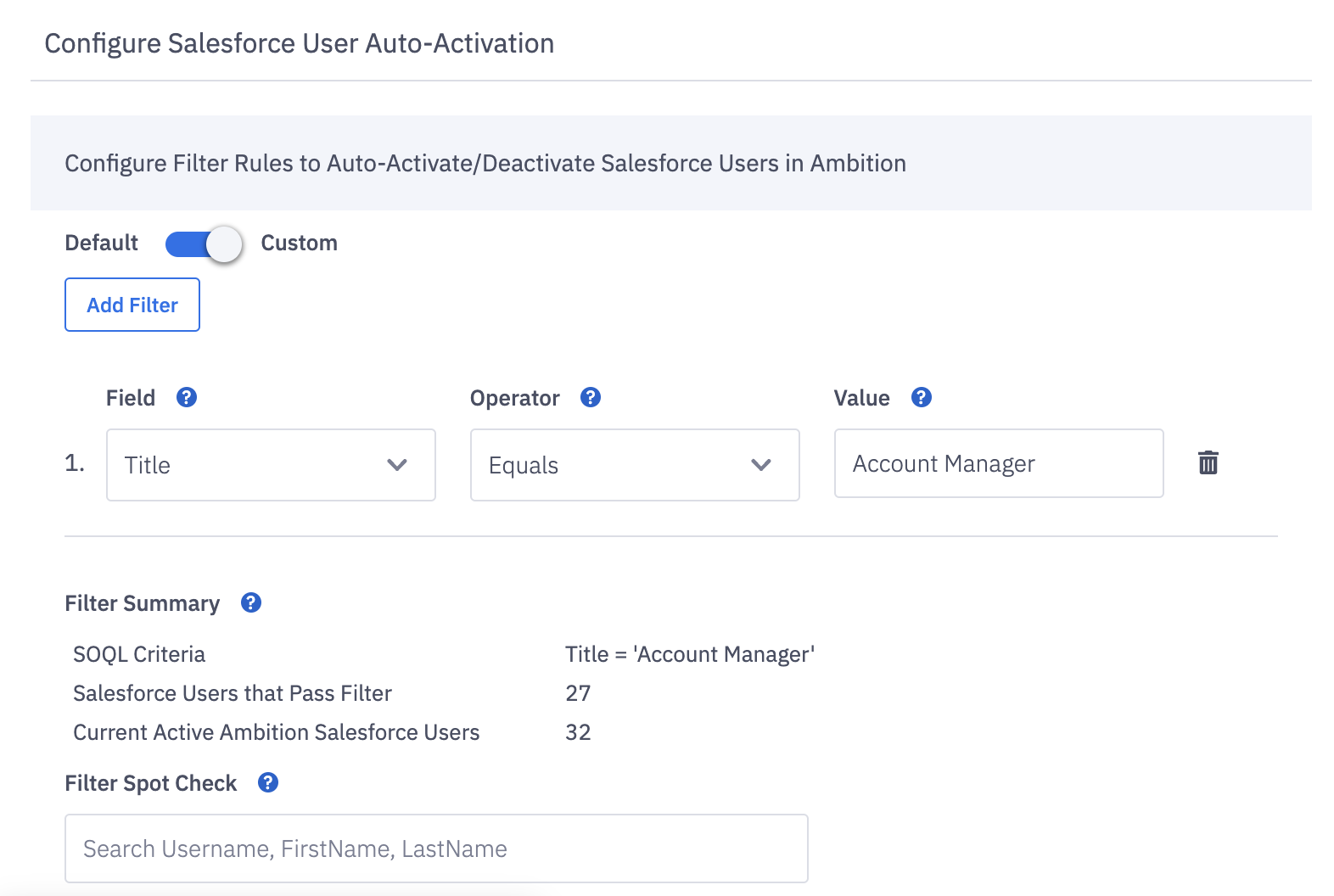Click the help icon next to Operator
1334x896 pixels.
pyautogui.click(x=591, y=397)
